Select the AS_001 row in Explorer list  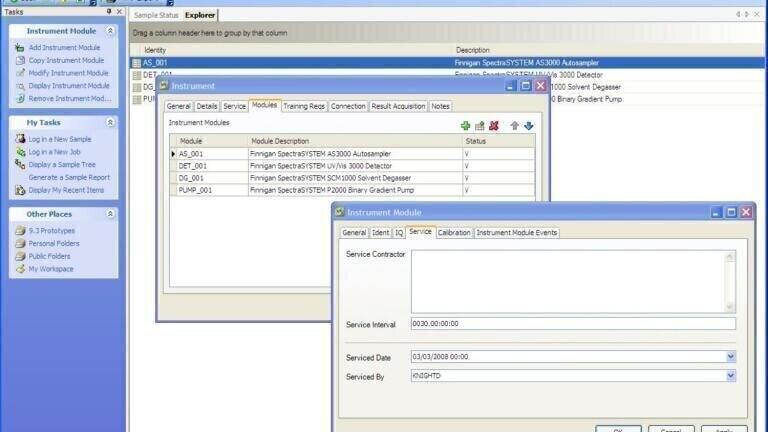click(x=447, y=63)
